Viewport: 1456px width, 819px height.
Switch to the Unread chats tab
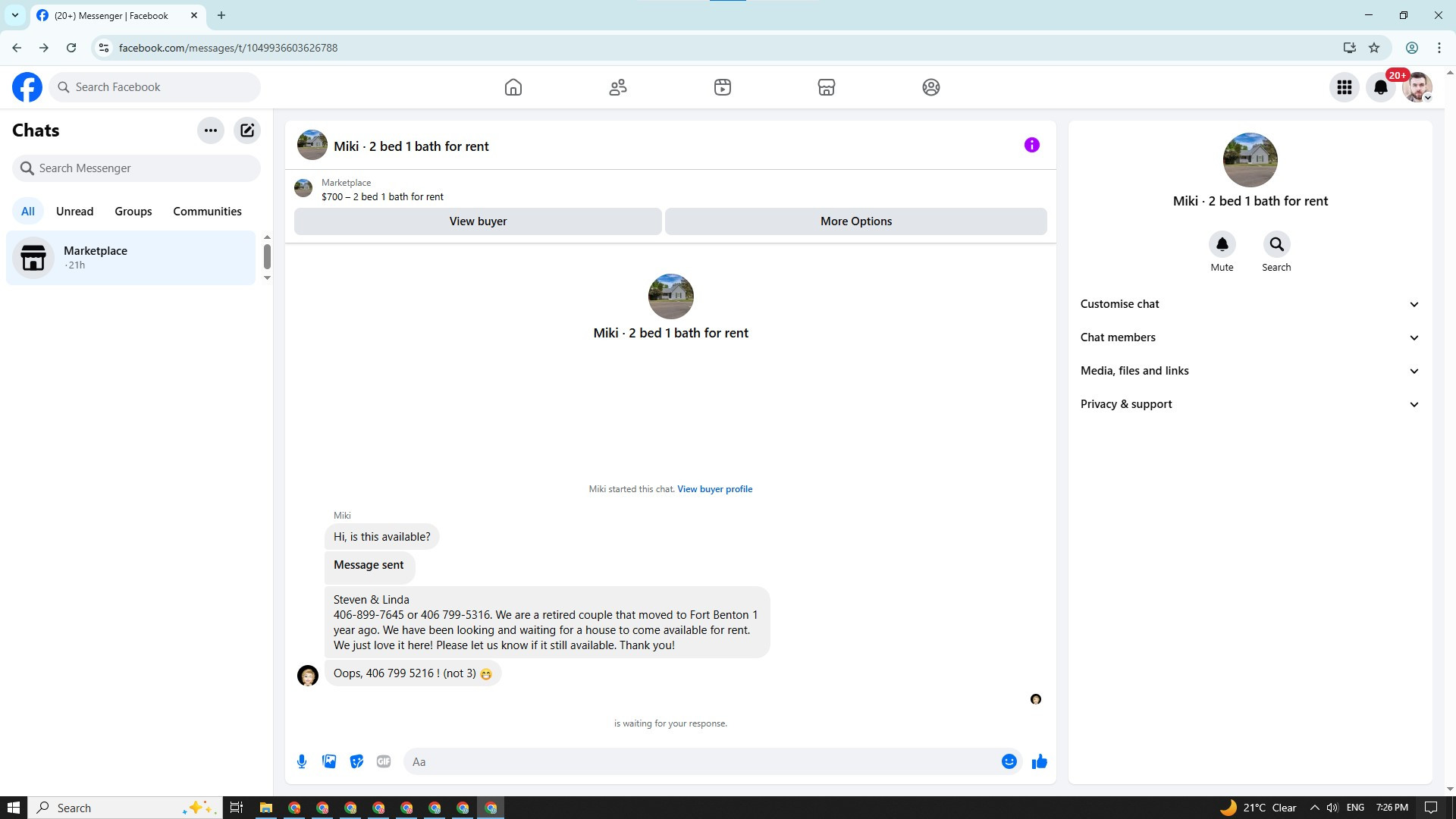click(x=74, y=212)
